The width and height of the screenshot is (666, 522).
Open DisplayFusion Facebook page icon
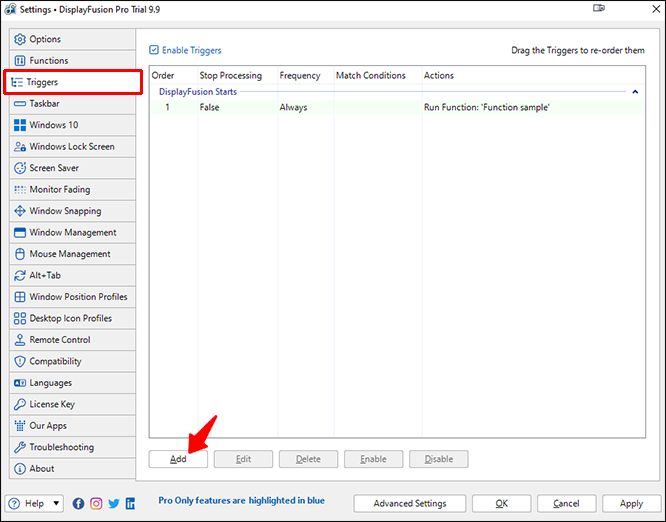point(78,504)
